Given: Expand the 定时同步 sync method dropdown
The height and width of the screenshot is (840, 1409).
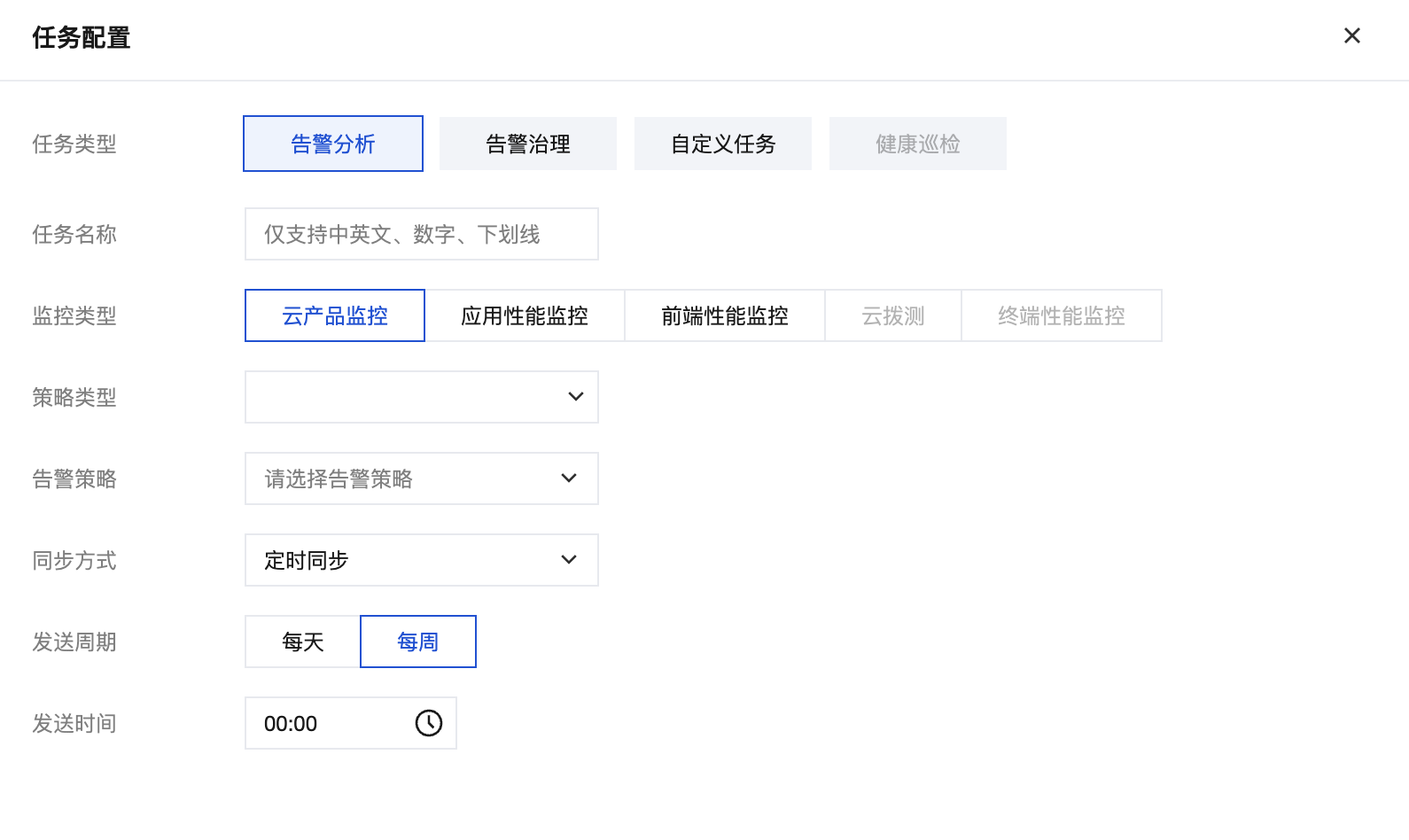Looking at the screenshot, I should click(x=408, y=560).
